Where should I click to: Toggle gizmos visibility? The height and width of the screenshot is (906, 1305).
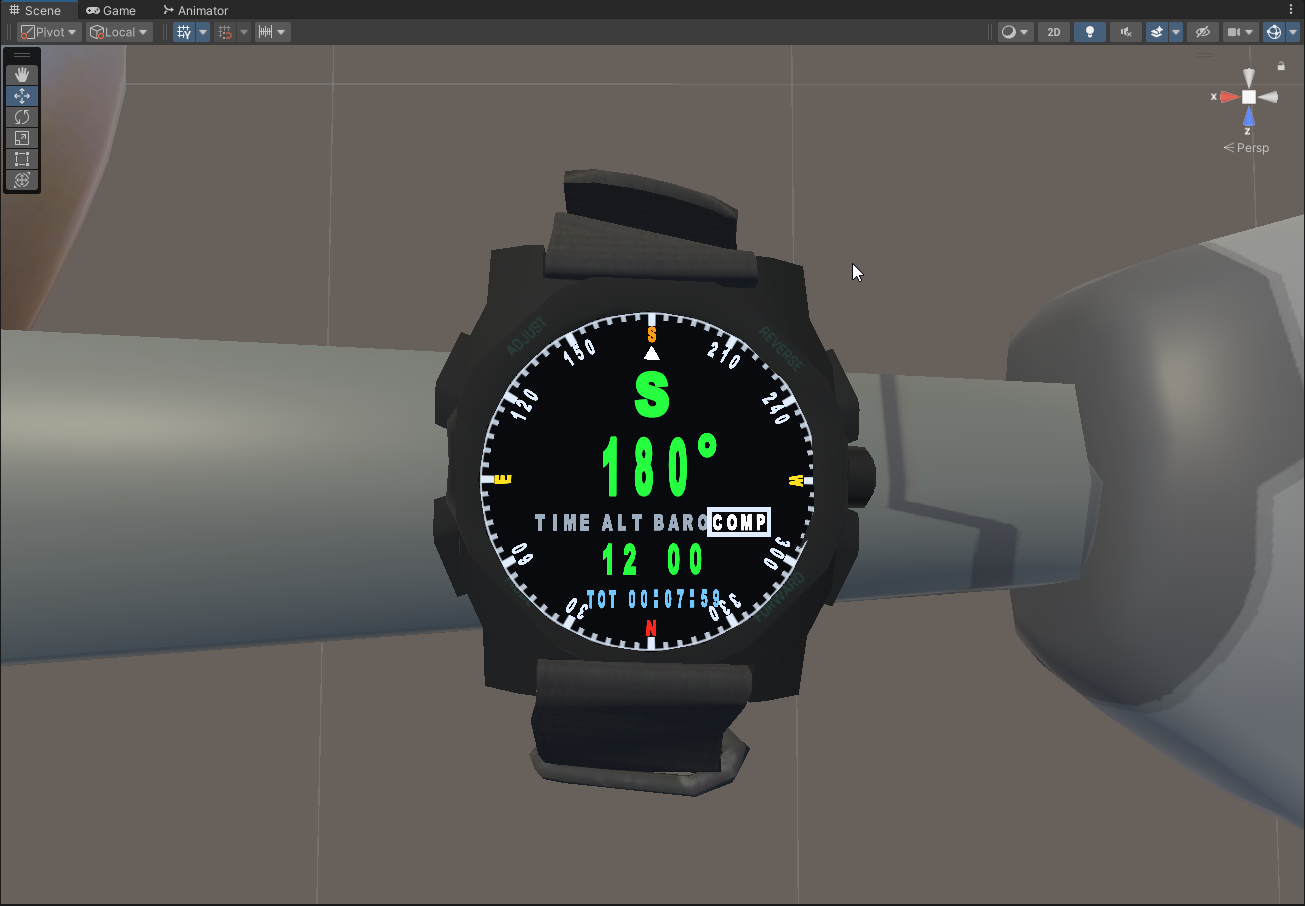pyautogui.click(x=1273, y=32)
